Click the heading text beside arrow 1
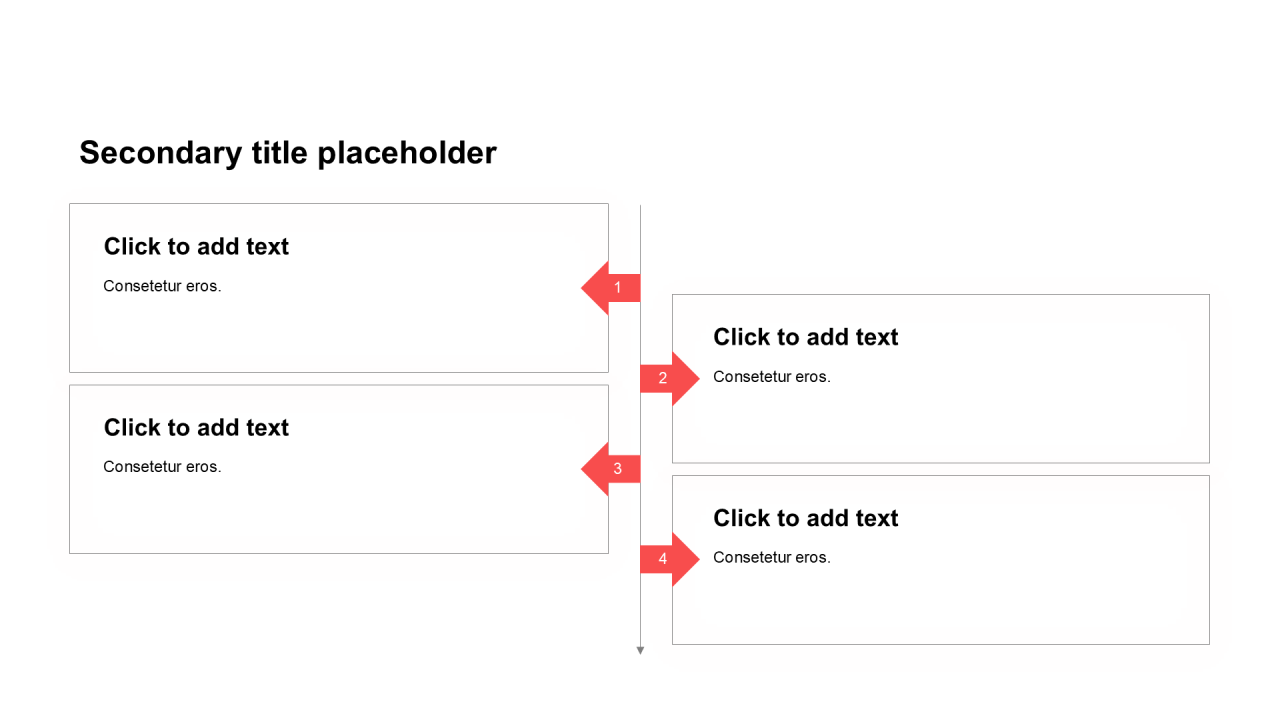The image size is (1280, 720). point(196,247)
